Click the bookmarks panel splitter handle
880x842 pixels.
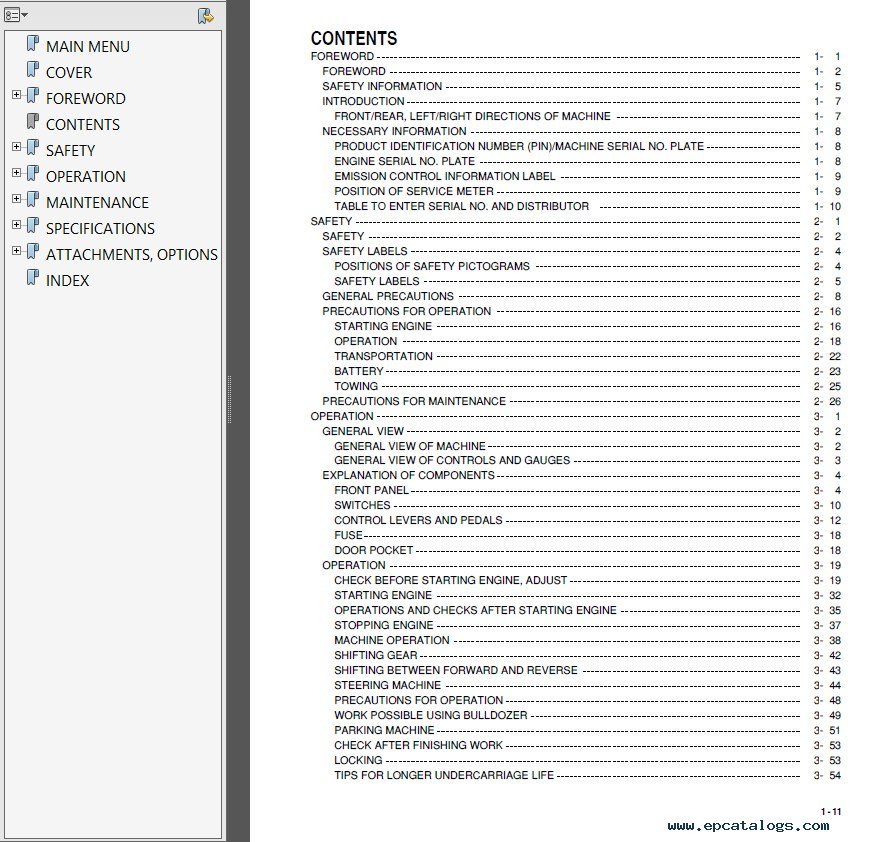[x=230, y=400]
